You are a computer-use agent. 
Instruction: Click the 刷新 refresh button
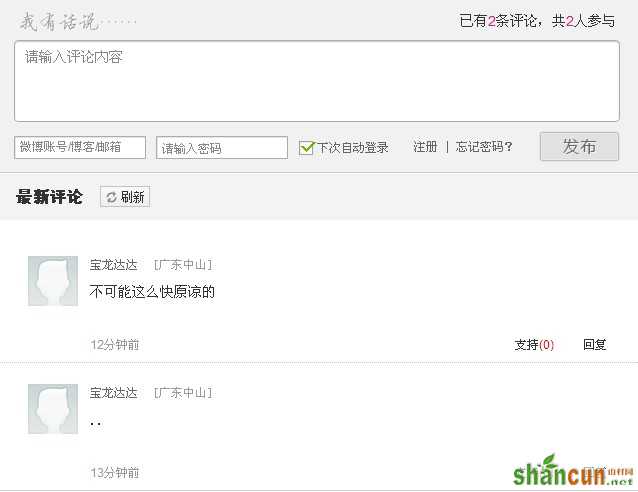click(x=125, y=197)
